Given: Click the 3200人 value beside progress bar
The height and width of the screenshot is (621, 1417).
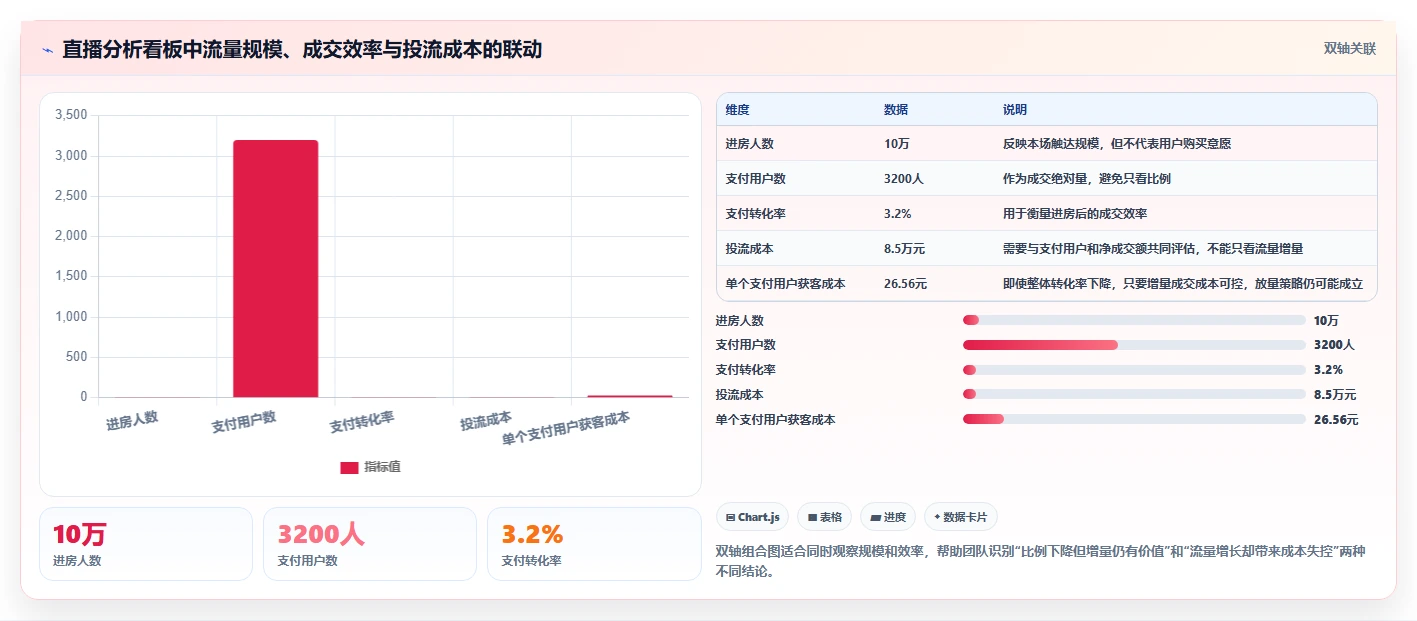Looking at the screenshot, I should coord(1334,344).
